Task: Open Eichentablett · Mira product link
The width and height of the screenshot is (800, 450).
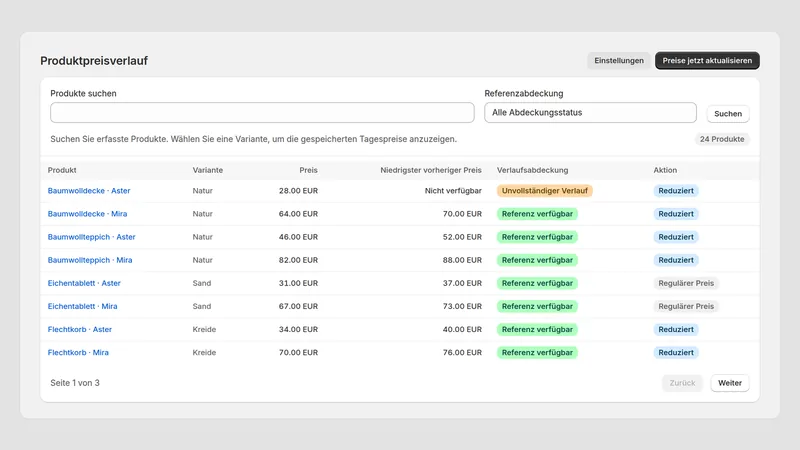Action: 82,306
